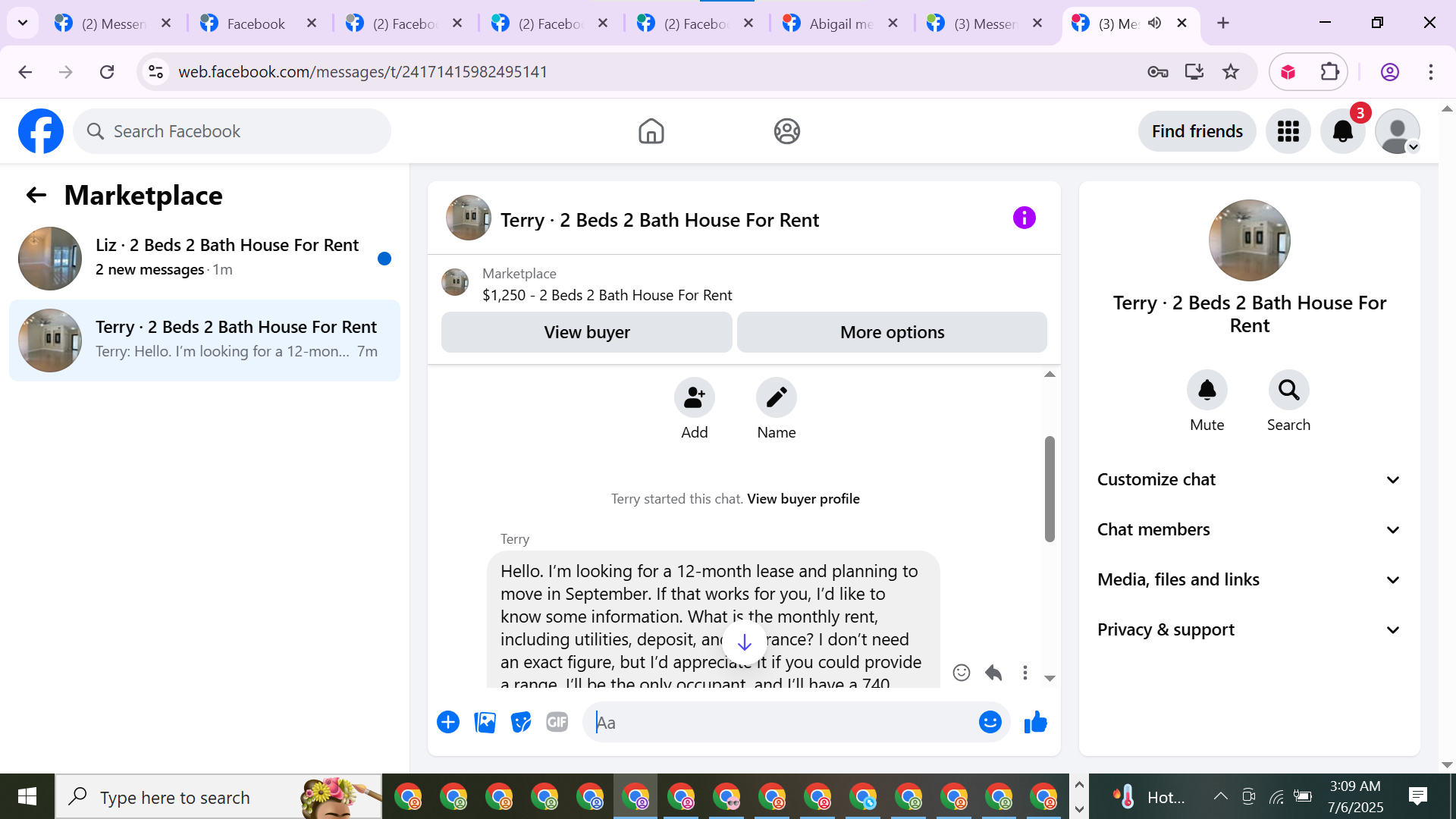
Task: Click the attach photo icon
Action: [x=485, y=723]
